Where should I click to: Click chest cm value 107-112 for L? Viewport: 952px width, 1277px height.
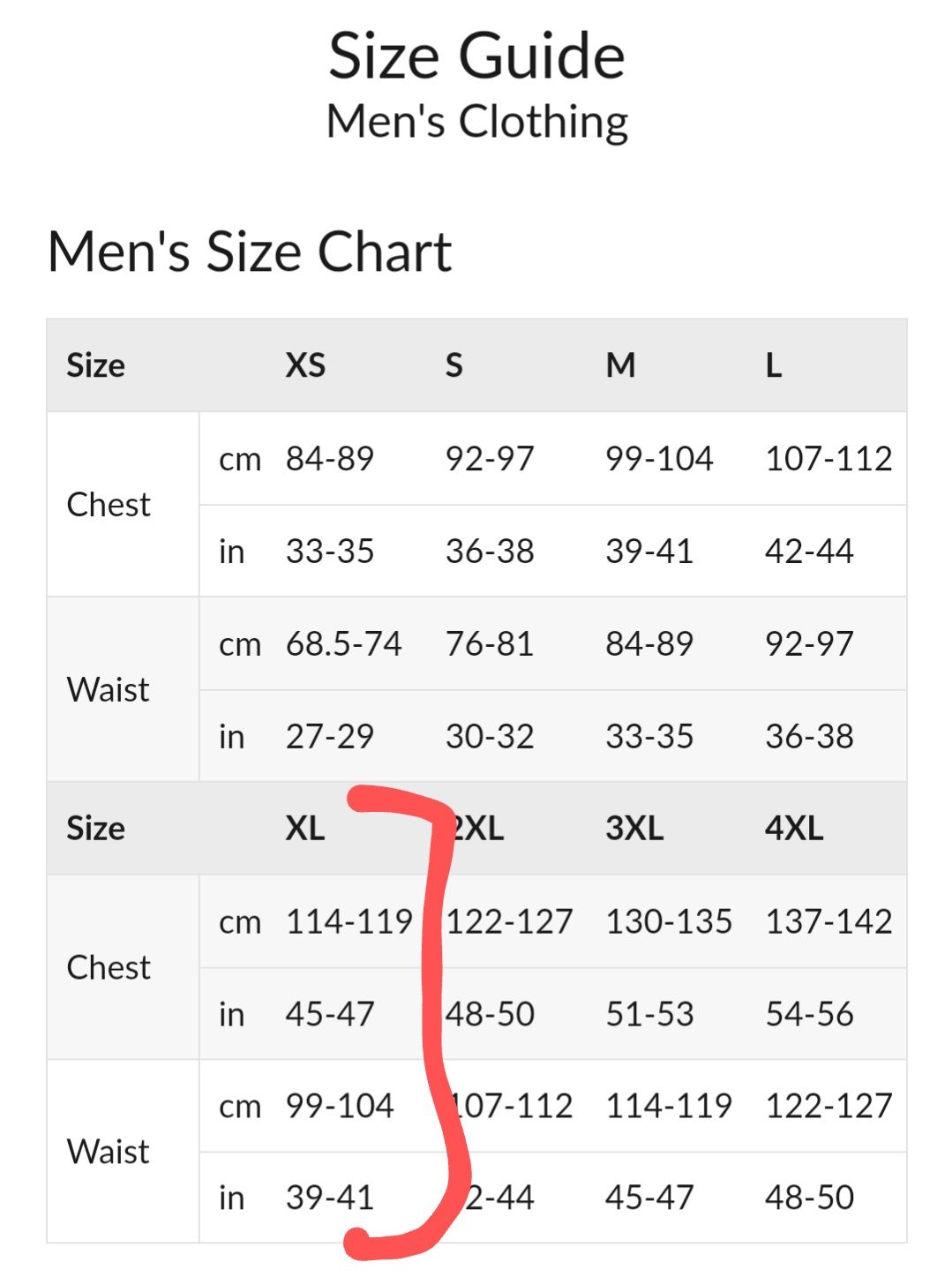point(828,458)
